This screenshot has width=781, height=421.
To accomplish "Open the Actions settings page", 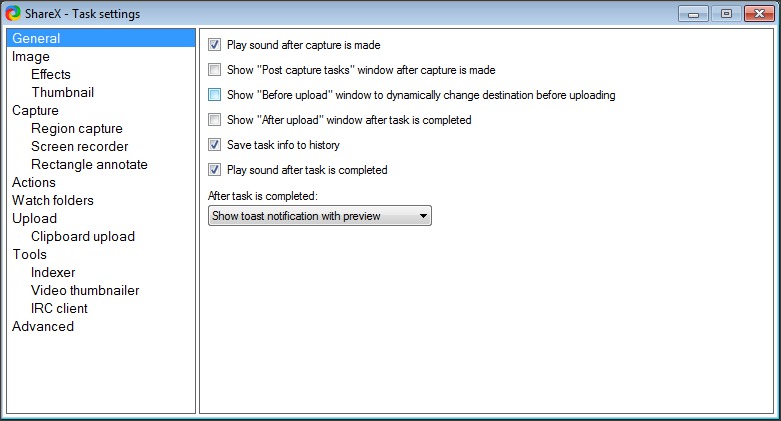I will click(x=34, y=183).
